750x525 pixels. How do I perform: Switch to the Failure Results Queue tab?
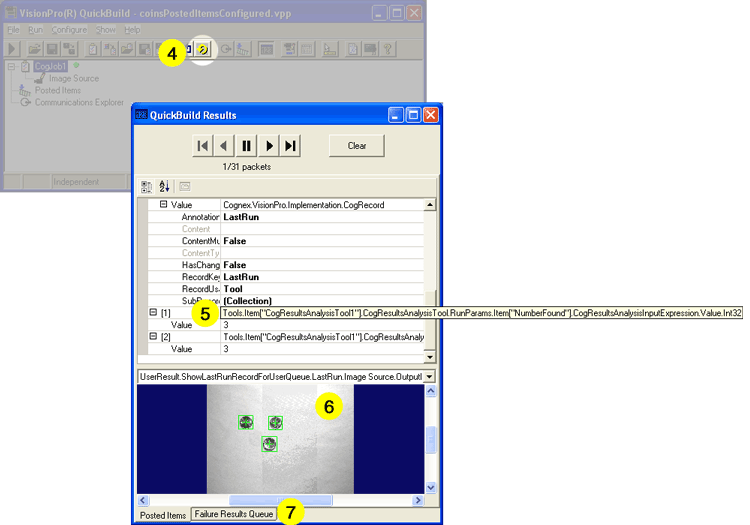pos(233,514)
